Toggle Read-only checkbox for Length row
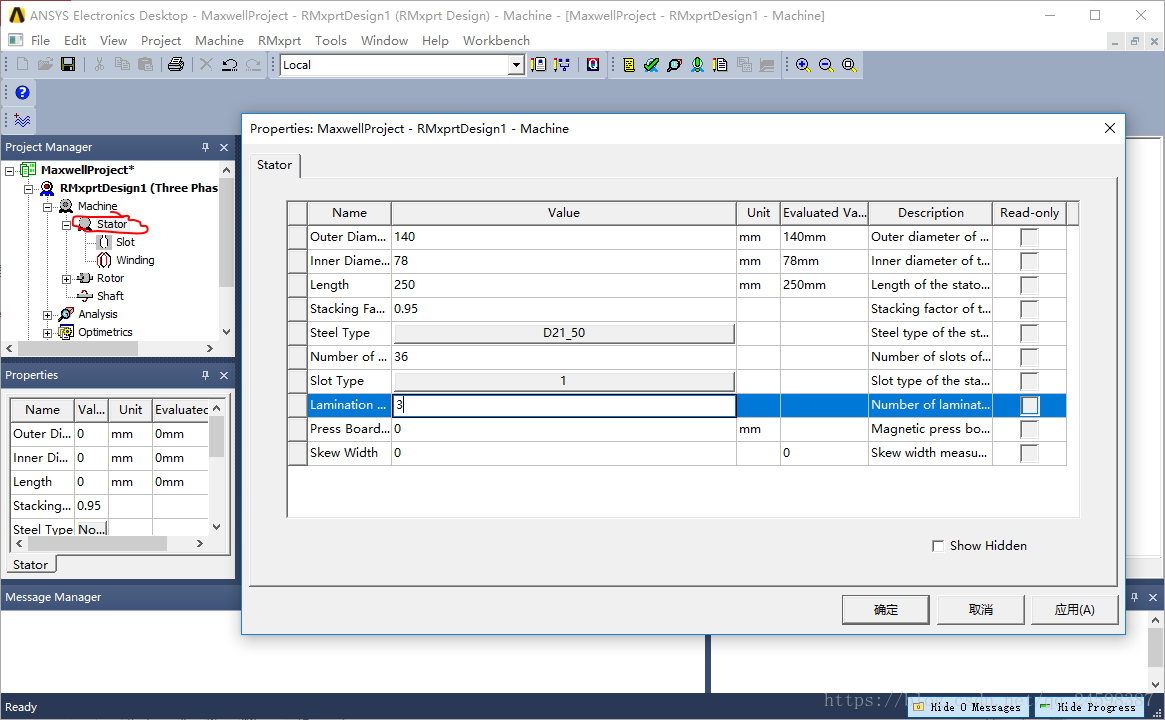Screen dimensions: 1165x720 pos(1029,285)
